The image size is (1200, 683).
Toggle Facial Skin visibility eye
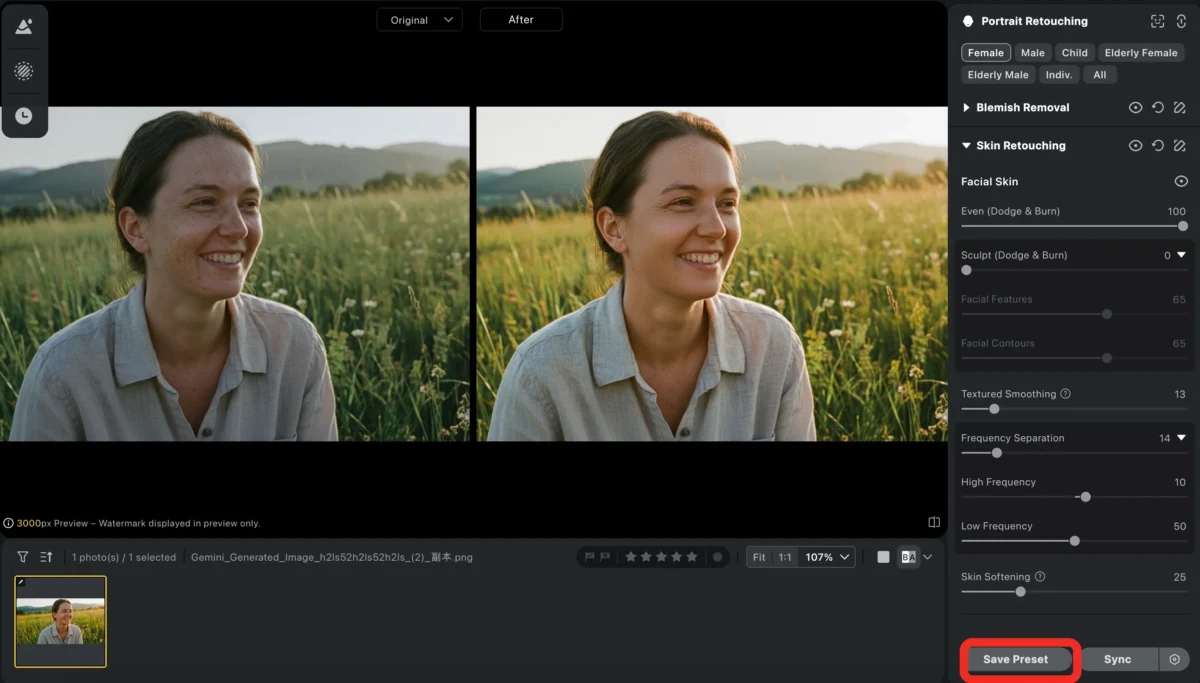[1181, 182]
